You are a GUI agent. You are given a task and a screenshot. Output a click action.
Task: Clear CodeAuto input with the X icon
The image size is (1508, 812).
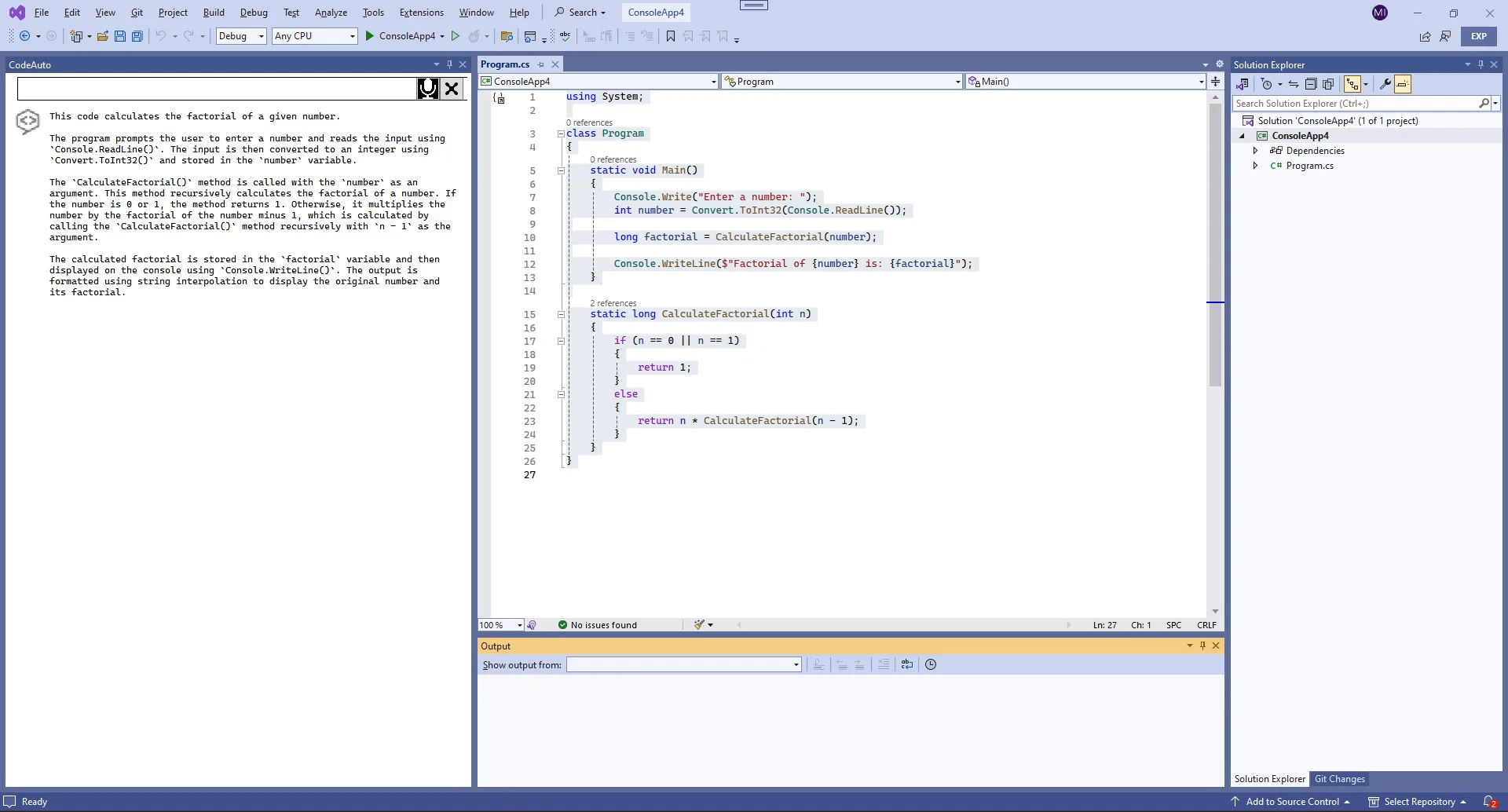(452, 89)
